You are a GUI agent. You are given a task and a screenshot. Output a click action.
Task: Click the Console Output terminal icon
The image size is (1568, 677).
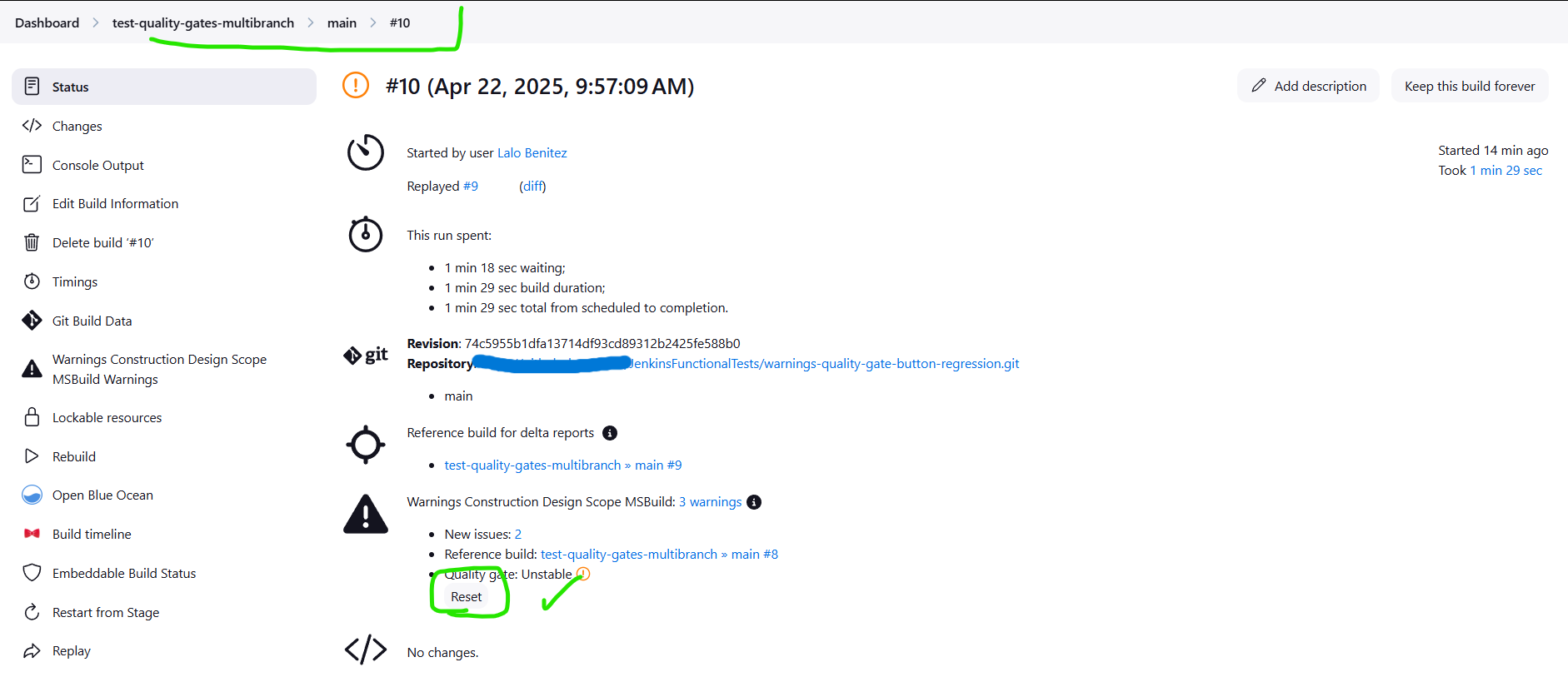[32, 165]
